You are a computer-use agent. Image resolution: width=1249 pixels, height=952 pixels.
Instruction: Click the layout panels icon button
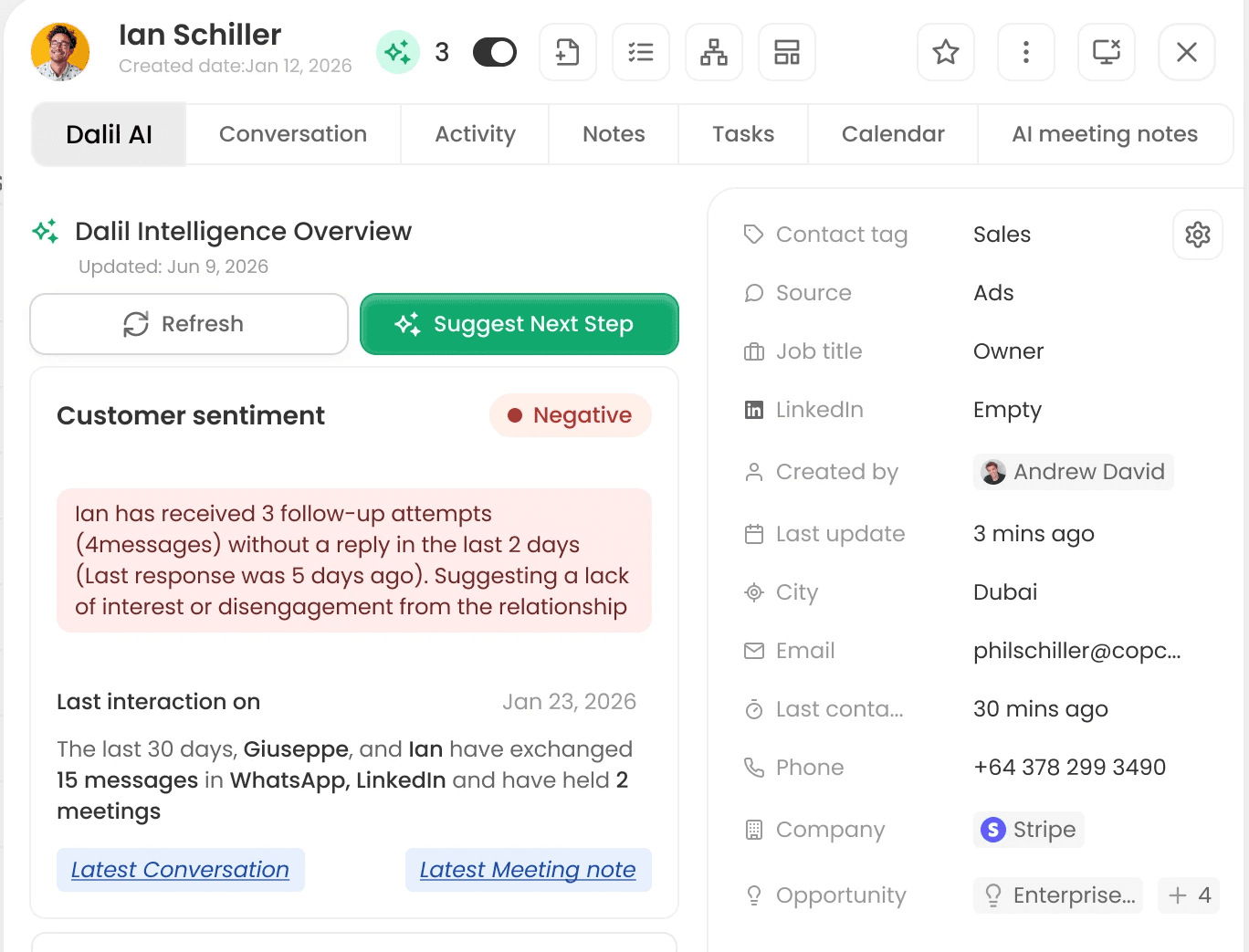[787, 52]
